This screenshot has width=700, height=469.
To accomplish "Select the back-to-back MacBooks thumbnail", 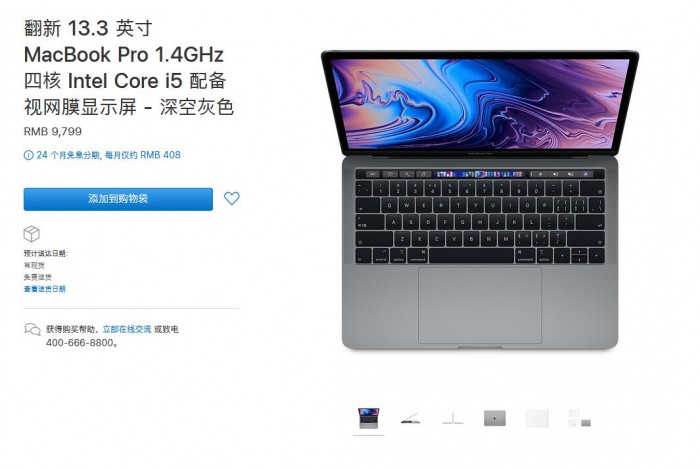I will click(x=452, y=419).
